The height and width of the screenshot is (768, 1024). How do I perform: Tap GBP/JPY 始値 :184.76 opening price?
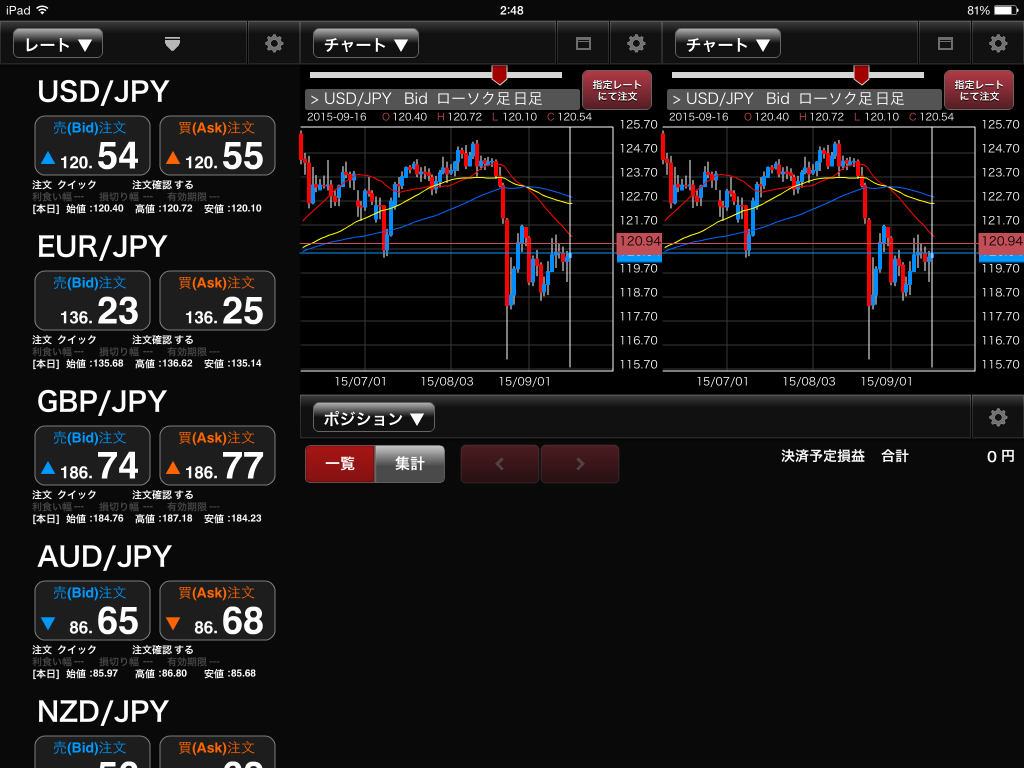tap(95, 519)
